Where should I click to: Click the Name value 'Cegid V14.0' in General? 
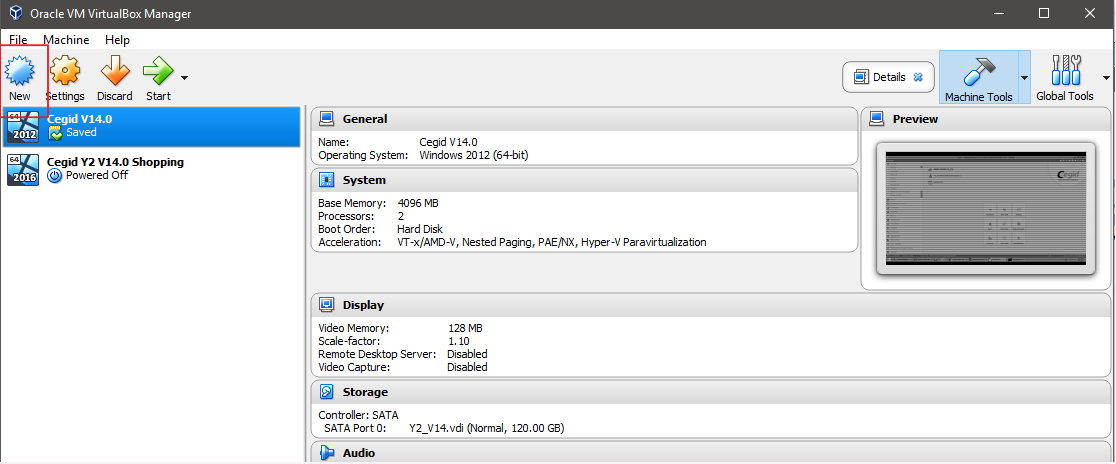tap(449, 142)
